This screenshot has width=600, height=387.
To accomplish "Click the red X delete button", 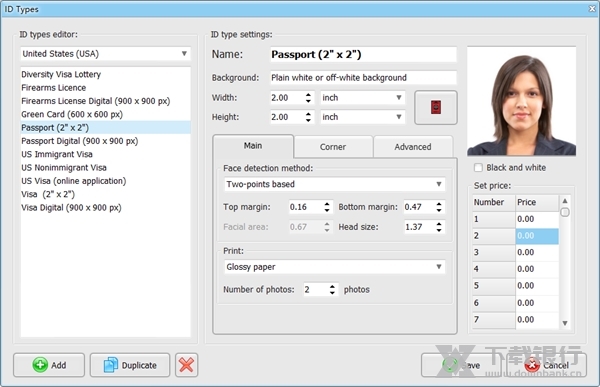I will pyautogui.click(x=186, y=365).
